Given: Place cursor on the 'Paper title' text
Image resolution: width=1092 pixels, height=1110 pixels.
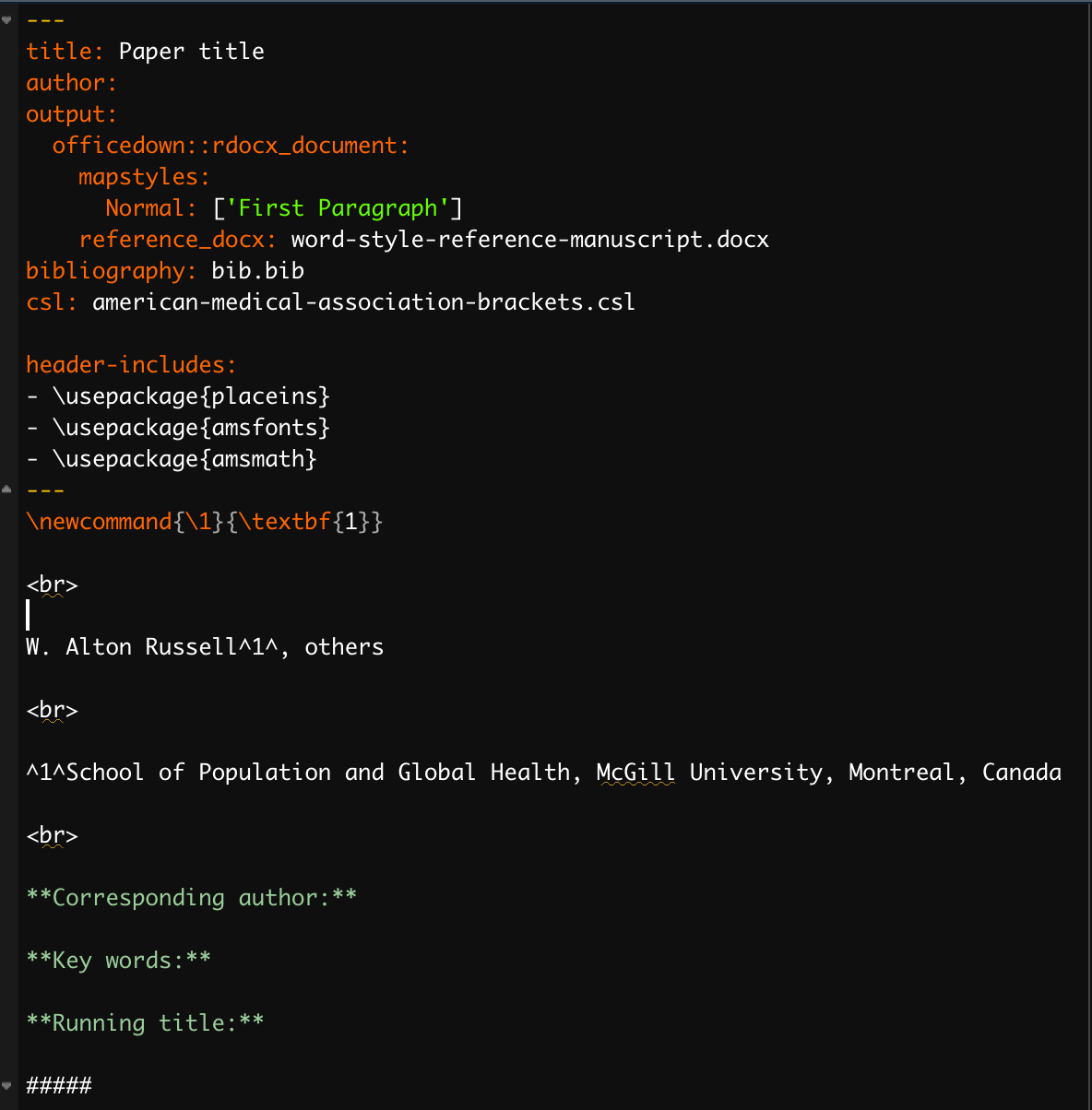Looking at the screenshot, I should pyautogui.click(x=191, y=52).
